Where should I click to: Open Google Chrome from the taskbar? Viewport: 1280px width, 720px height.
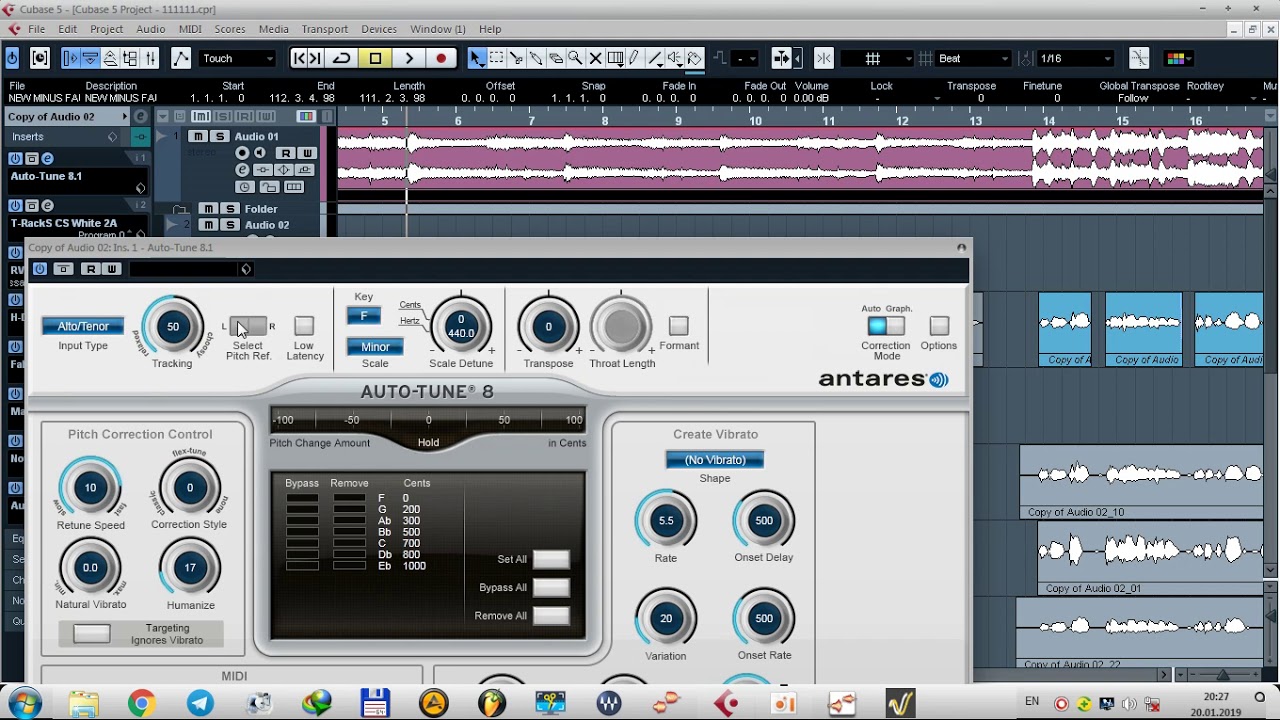(x=141, y=703)
